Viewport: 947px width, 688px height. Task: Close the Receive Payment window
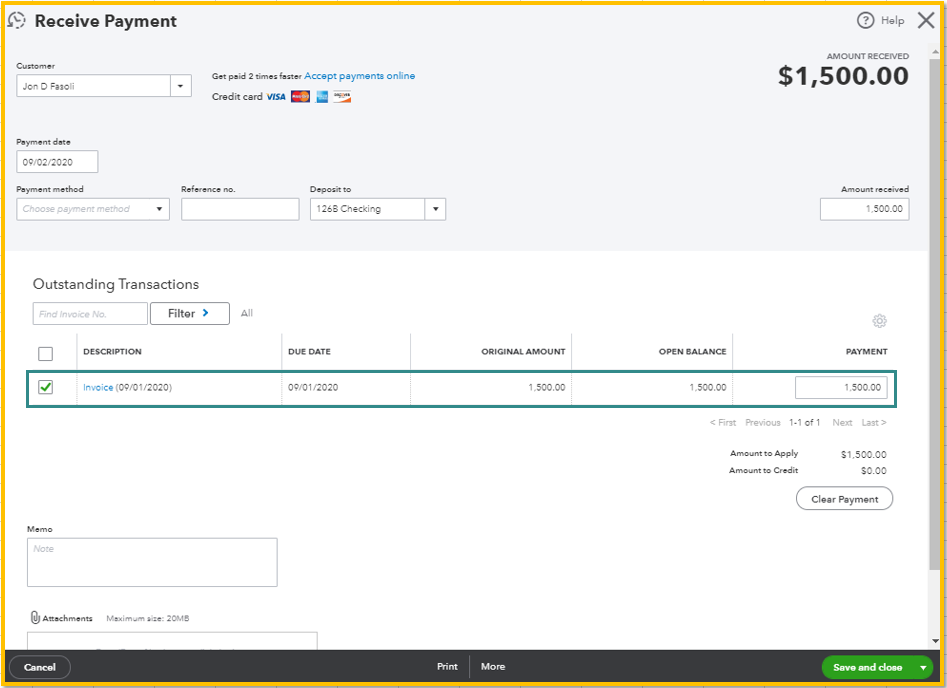(x=926, y=21)
